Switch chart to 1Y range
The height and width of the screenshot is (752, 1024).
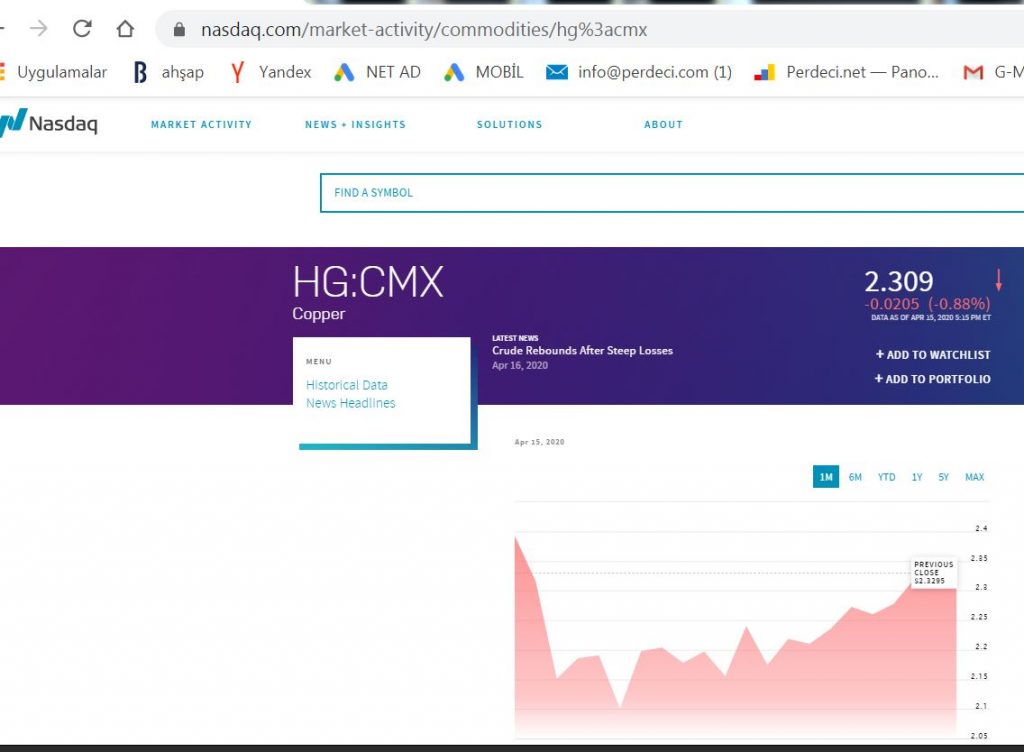[917, 477]
